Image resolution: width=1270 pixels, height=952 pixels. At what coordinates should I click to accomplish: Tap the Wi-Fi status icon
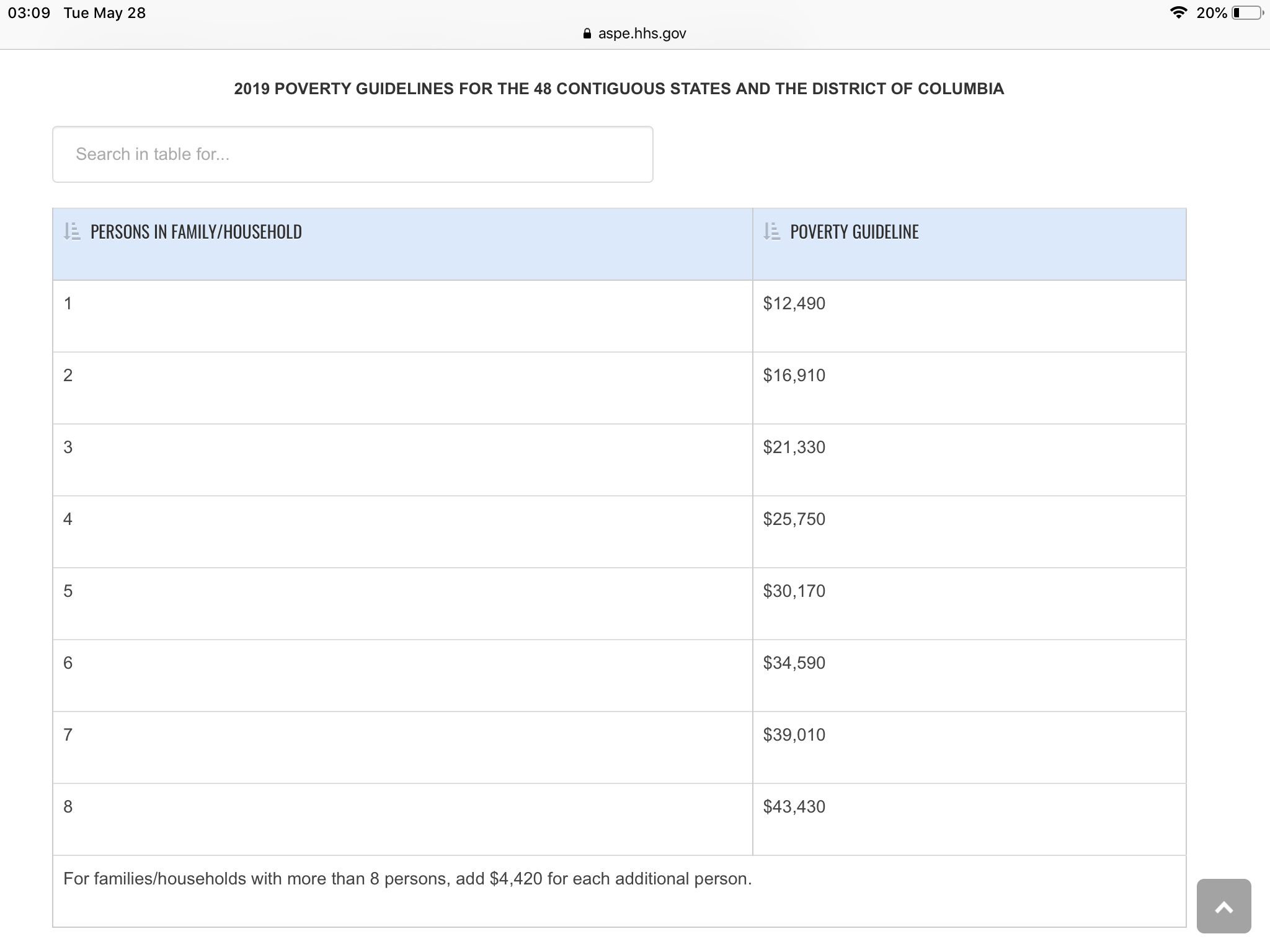(1179, 12)
